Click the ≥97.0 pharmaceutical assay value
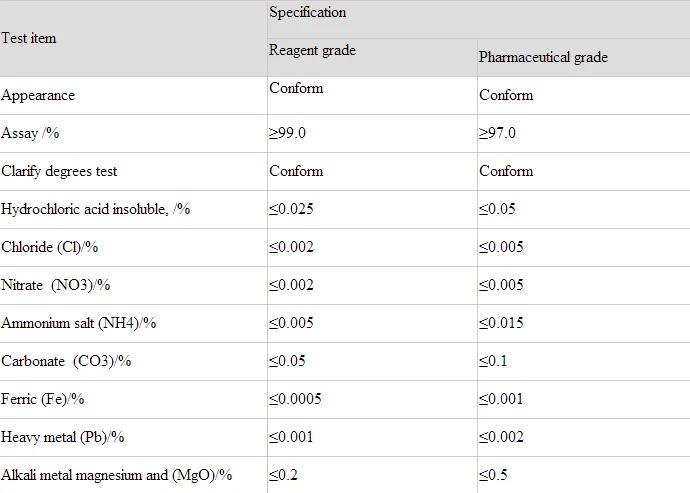 coord(501,133)
